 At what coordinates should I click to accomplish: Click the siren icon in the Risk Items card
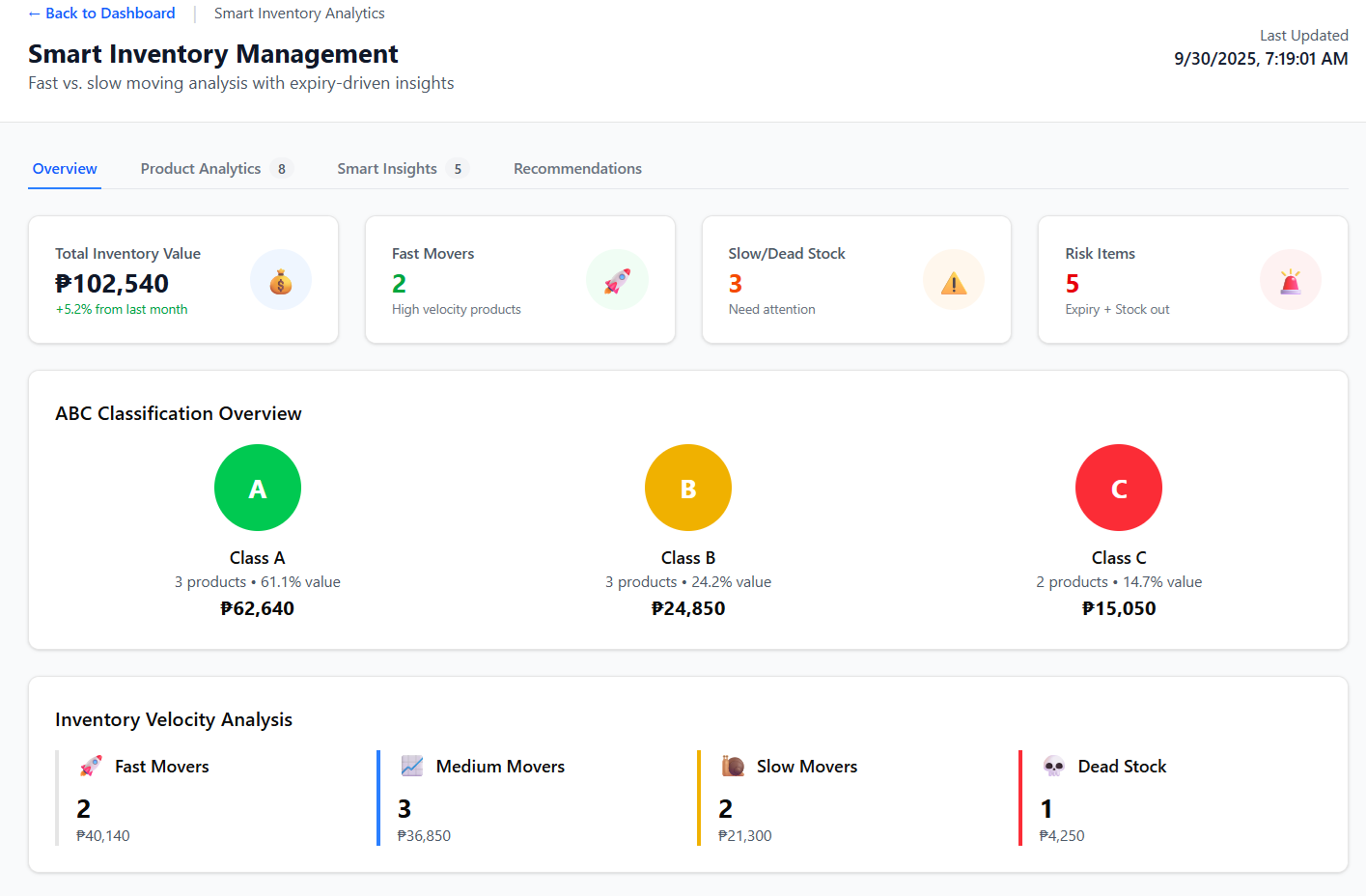pos(1291,279)
